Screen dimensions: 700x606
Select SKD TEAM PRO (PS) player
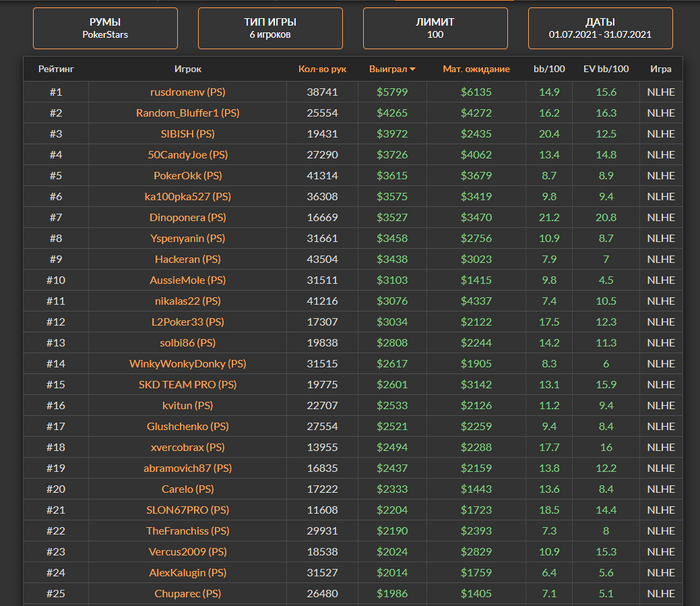point(187,385)
